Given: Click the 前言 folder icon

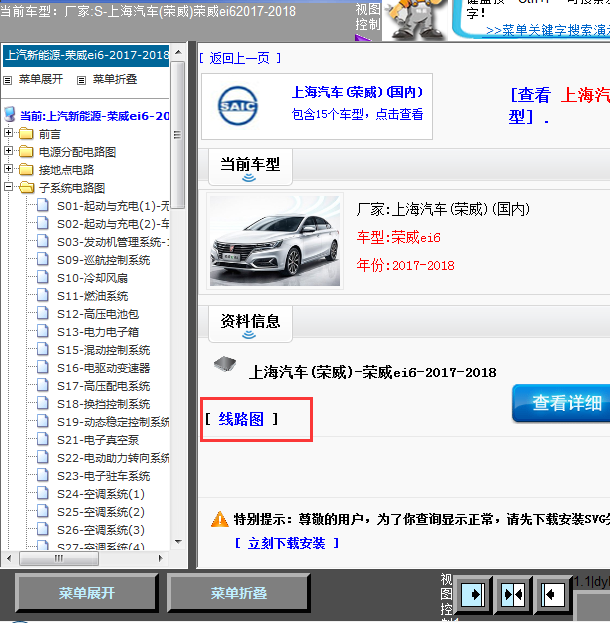Looking at the screenshot, I should [x=26, y=133].
